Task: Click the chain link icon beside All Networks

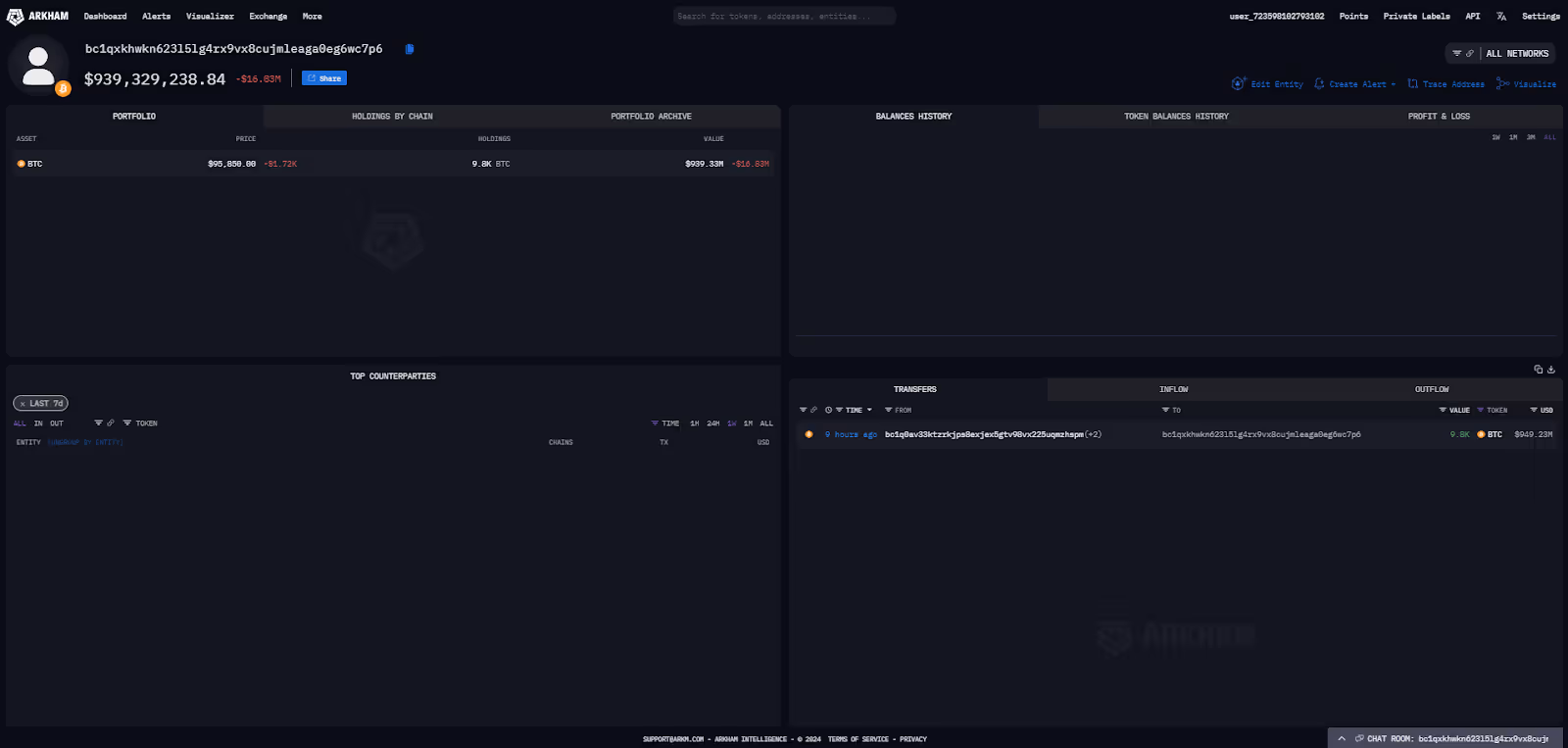Action: [x=1469, y=54]
